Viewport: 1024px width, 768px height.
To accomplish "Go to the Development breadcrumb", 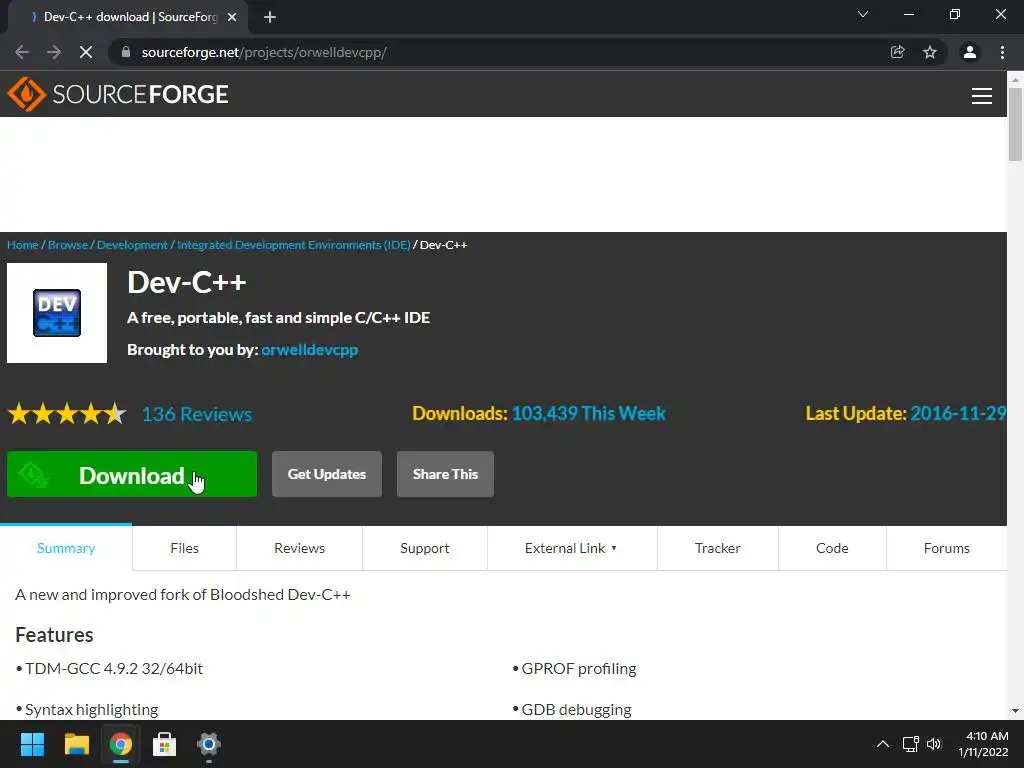I will [x=132, y=245].
